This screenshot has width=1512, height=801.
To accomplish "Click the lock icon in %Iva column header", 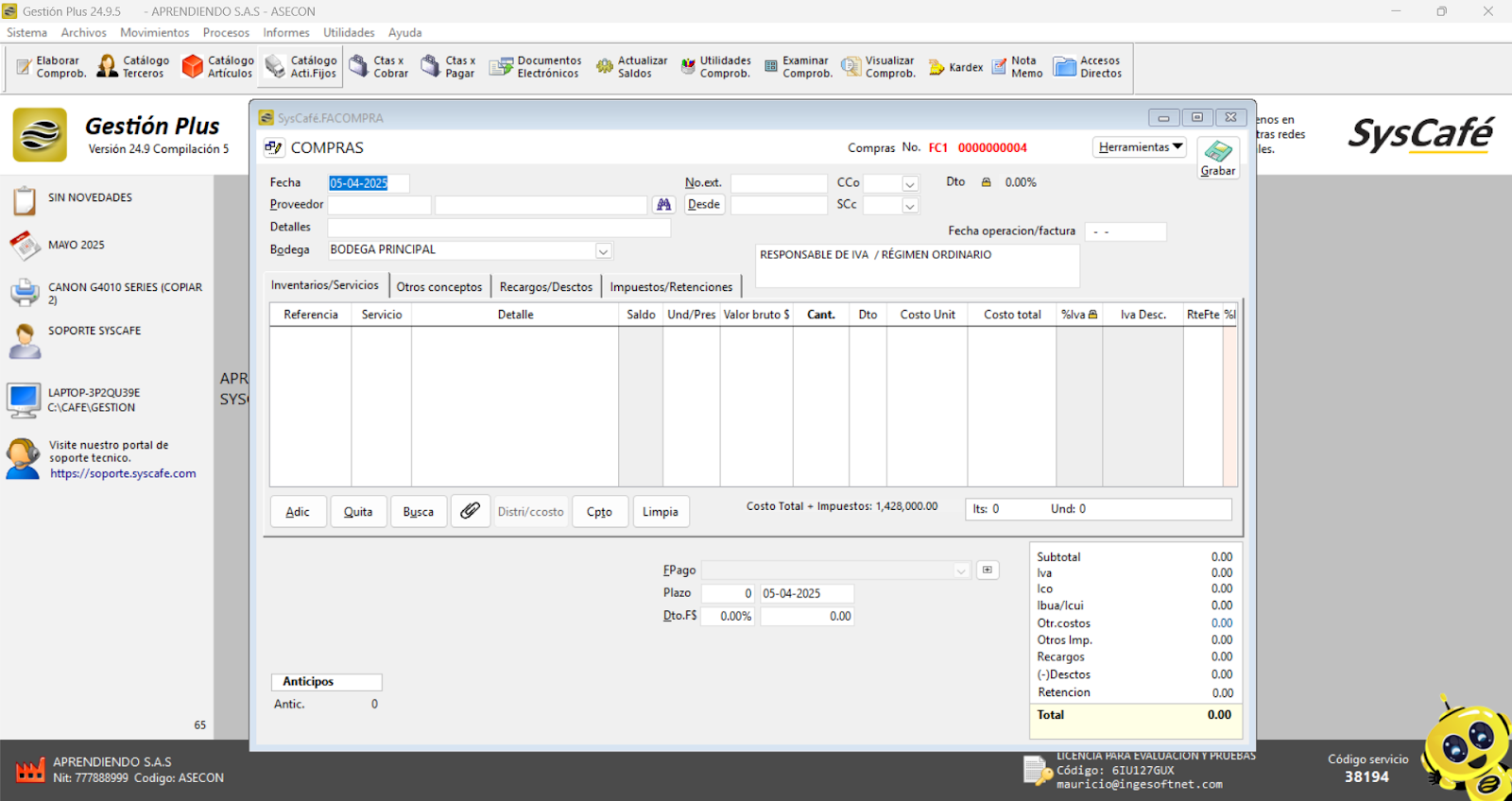I will (1092, 315).
